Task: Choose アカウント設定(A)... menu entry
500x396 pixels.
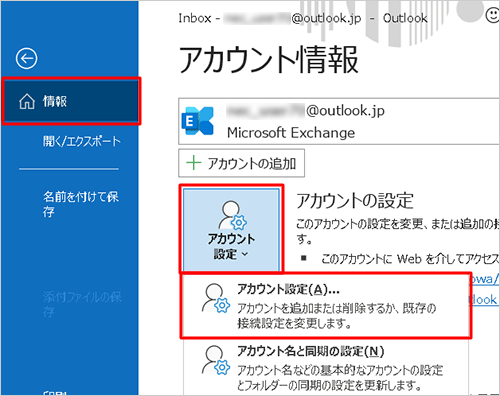Action: [326, 306]
